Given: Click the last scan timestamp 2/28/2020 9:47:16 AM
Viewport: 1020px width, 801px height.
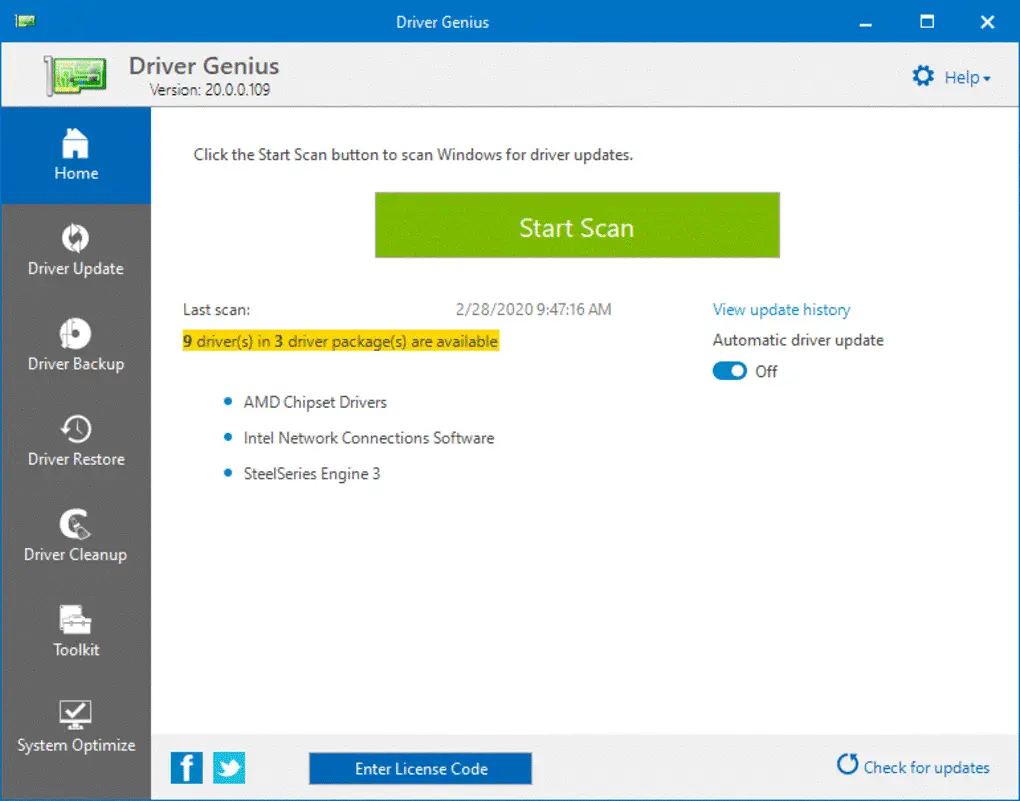Looking at the screenshot, I should [533, 309].
